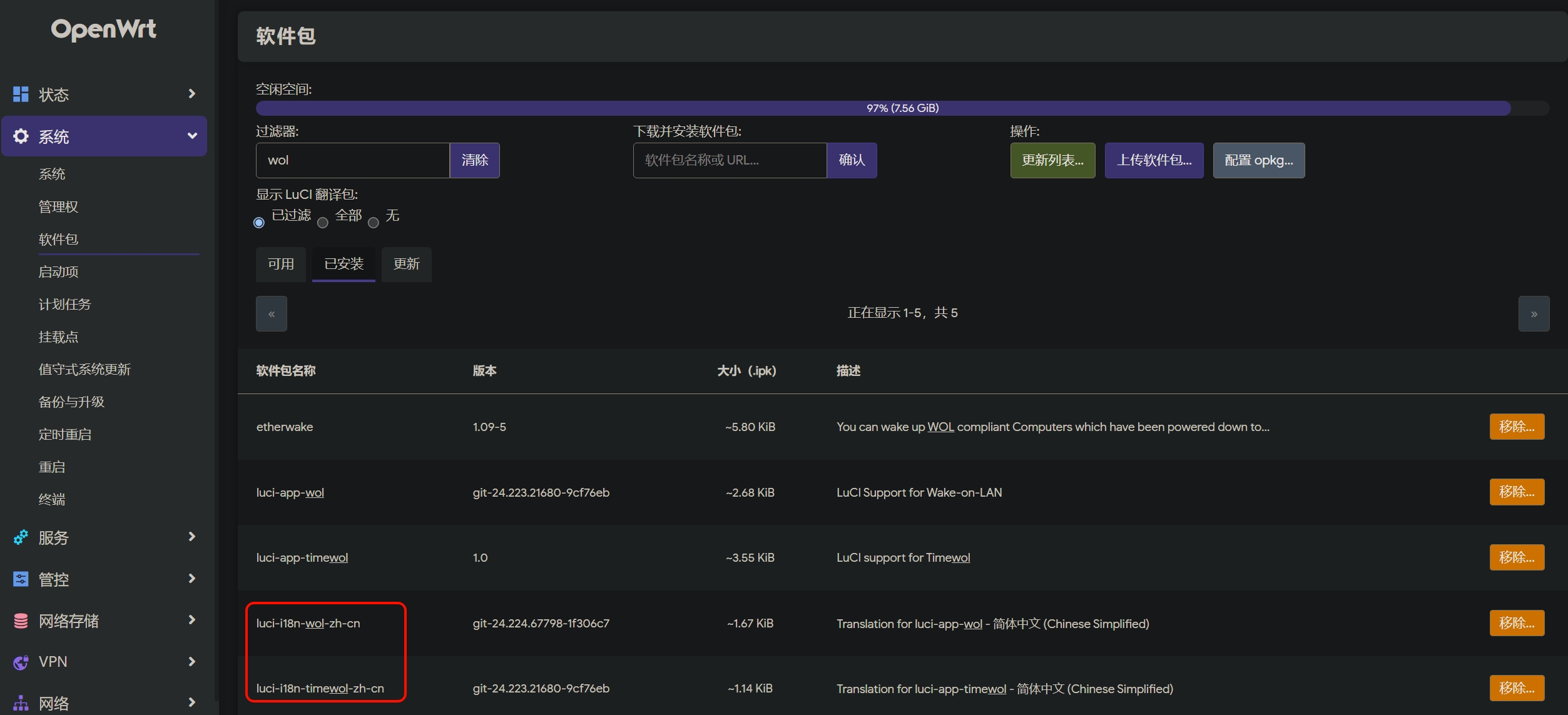Open the 管理权 submenu item
1568x715 pixels.
tap(58, 206)
